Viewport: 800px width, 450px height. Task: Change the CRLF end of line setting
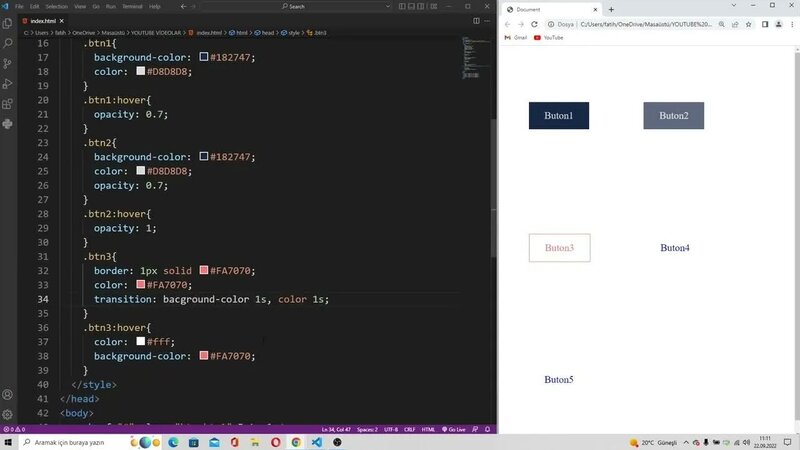(x=409, y=430)
